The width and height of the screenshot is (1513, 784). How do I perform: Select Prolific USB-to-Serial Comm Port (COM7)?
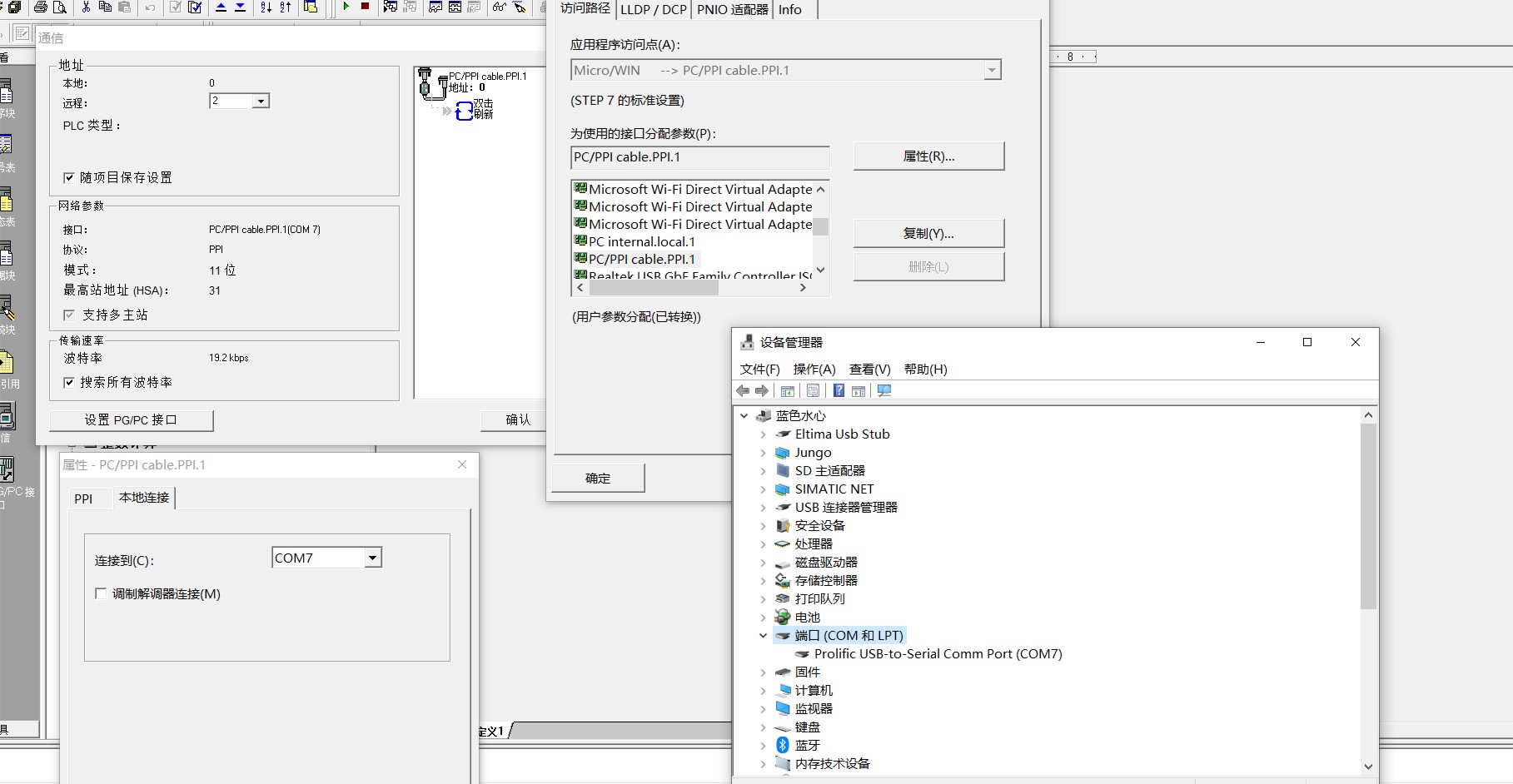click(x=938, y=654)
